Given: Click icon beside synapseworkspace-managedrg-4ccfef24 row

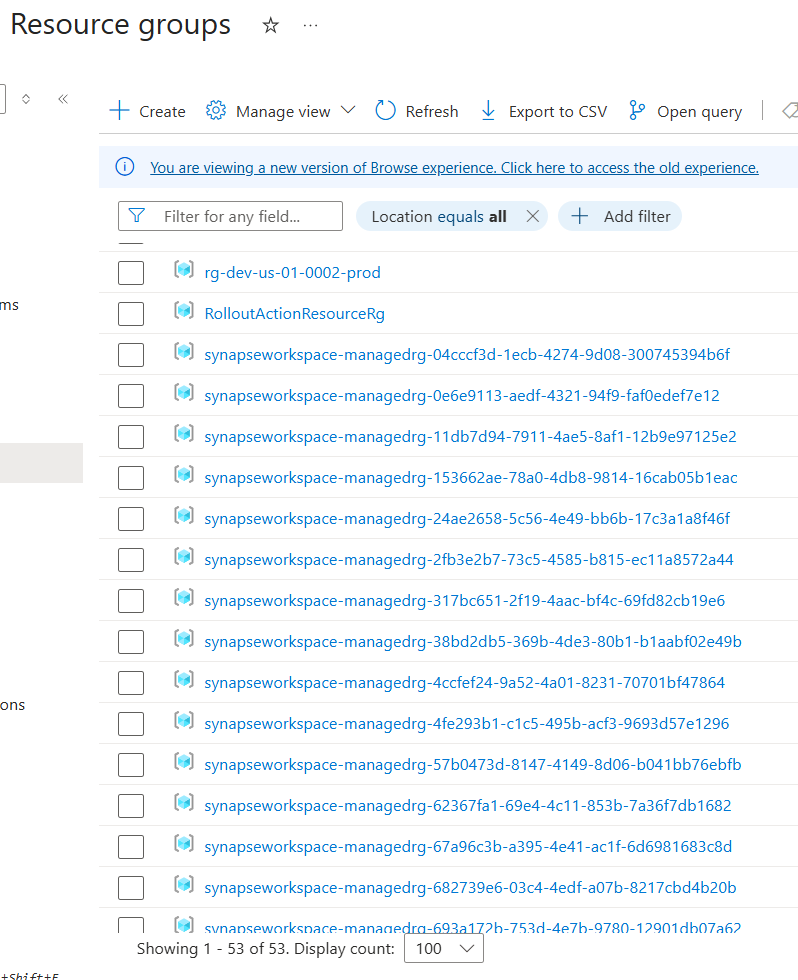Looking at the screenshot, I should point(184,680).
